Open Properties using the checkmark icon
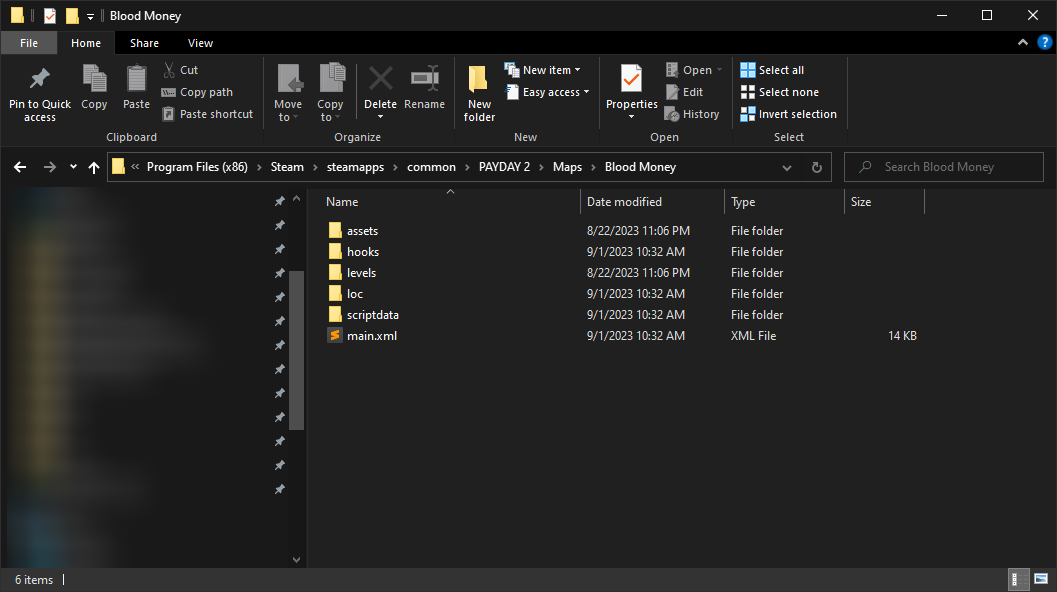Screen dimensions: 1057x592 (x=631, y=80)
